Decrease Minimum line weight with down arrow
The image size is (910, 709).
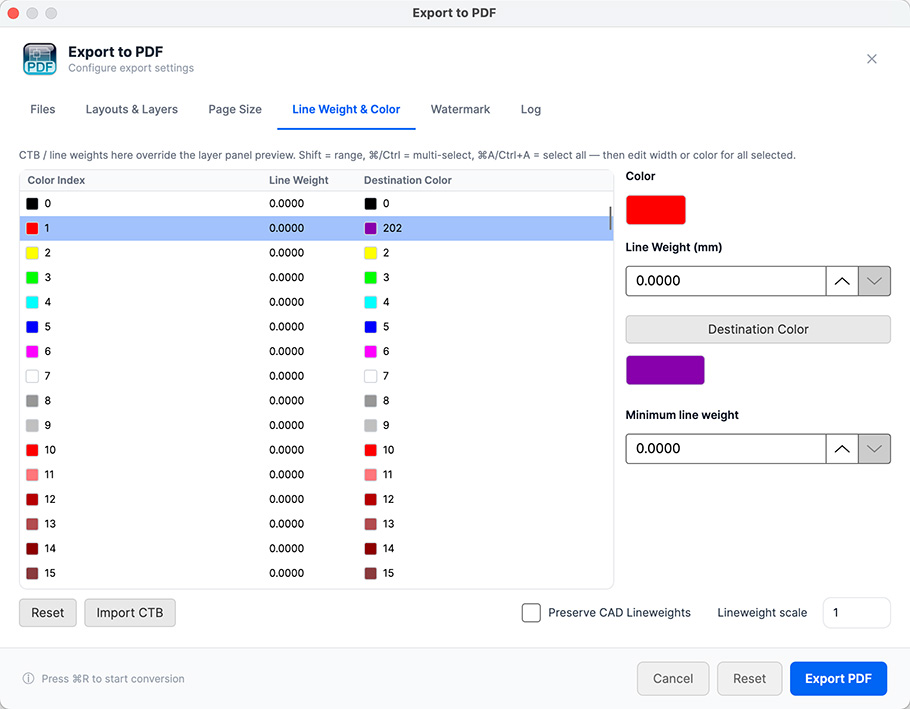click(x=874, y=448)
